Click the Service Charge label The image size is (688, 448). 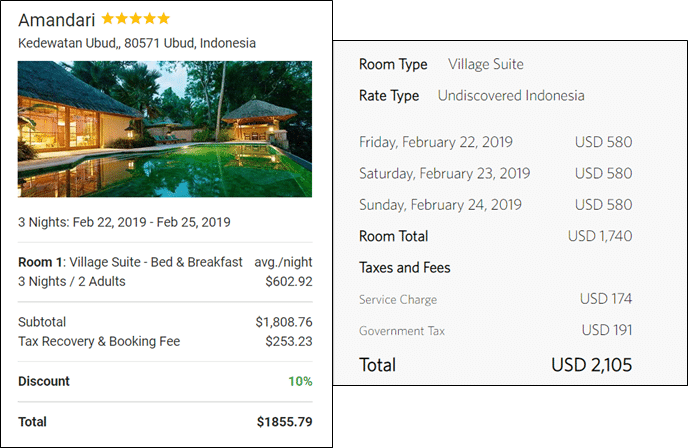(397, 300)
